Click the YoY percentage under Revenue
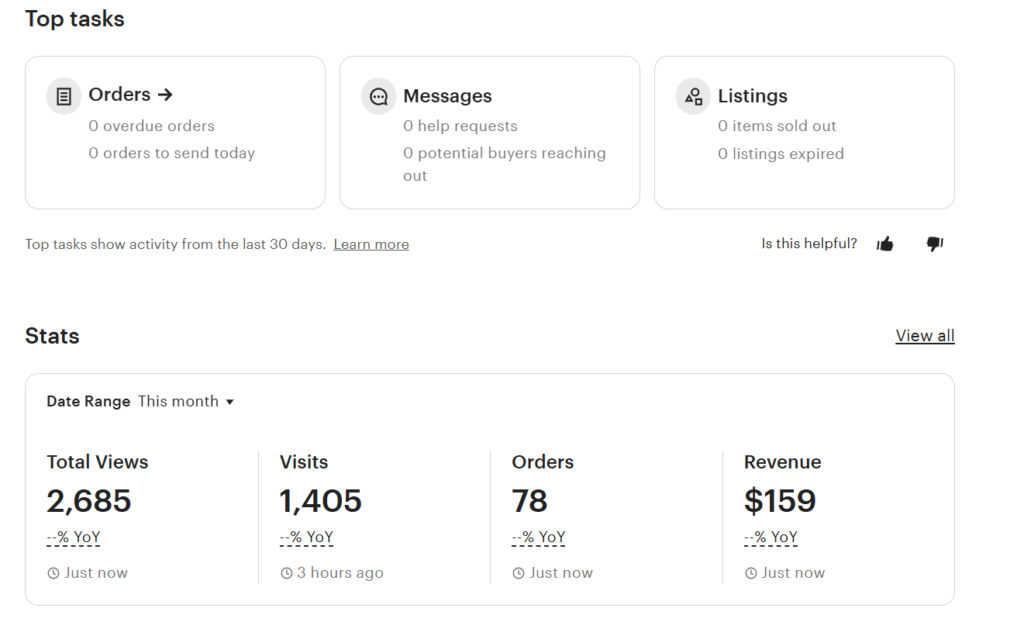The image size is (1024, 629). [x=771, y=537]
